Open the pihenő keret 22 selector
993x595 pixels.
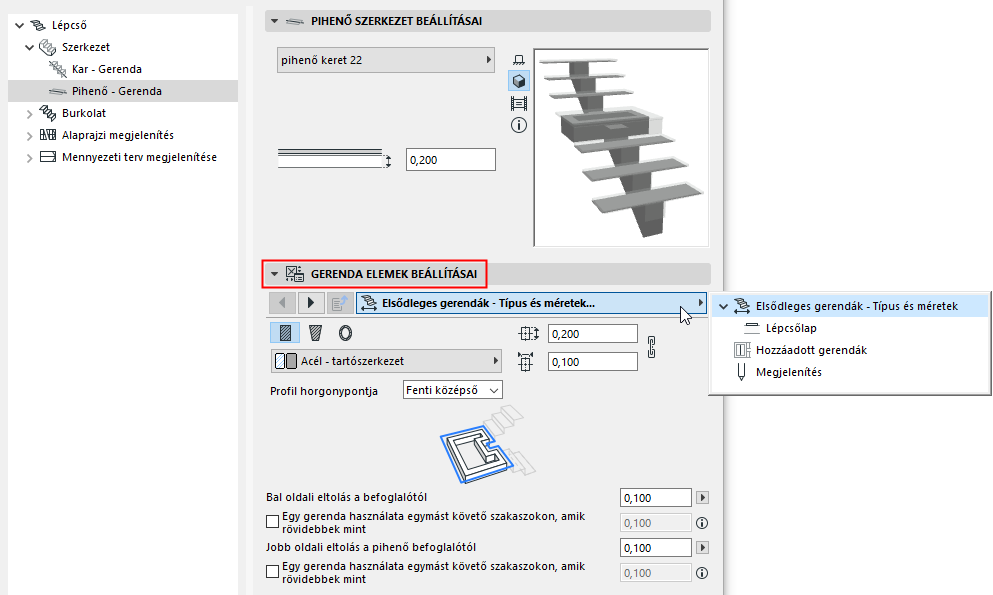(x=386, y=60)
